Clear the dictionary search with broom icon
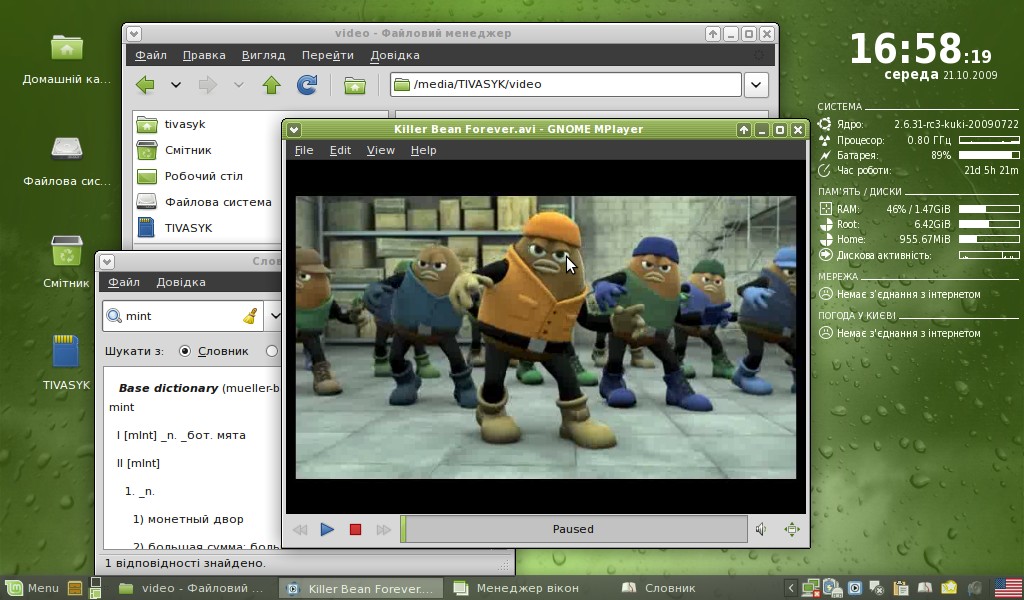1024x600 pixels. point(250,316)
